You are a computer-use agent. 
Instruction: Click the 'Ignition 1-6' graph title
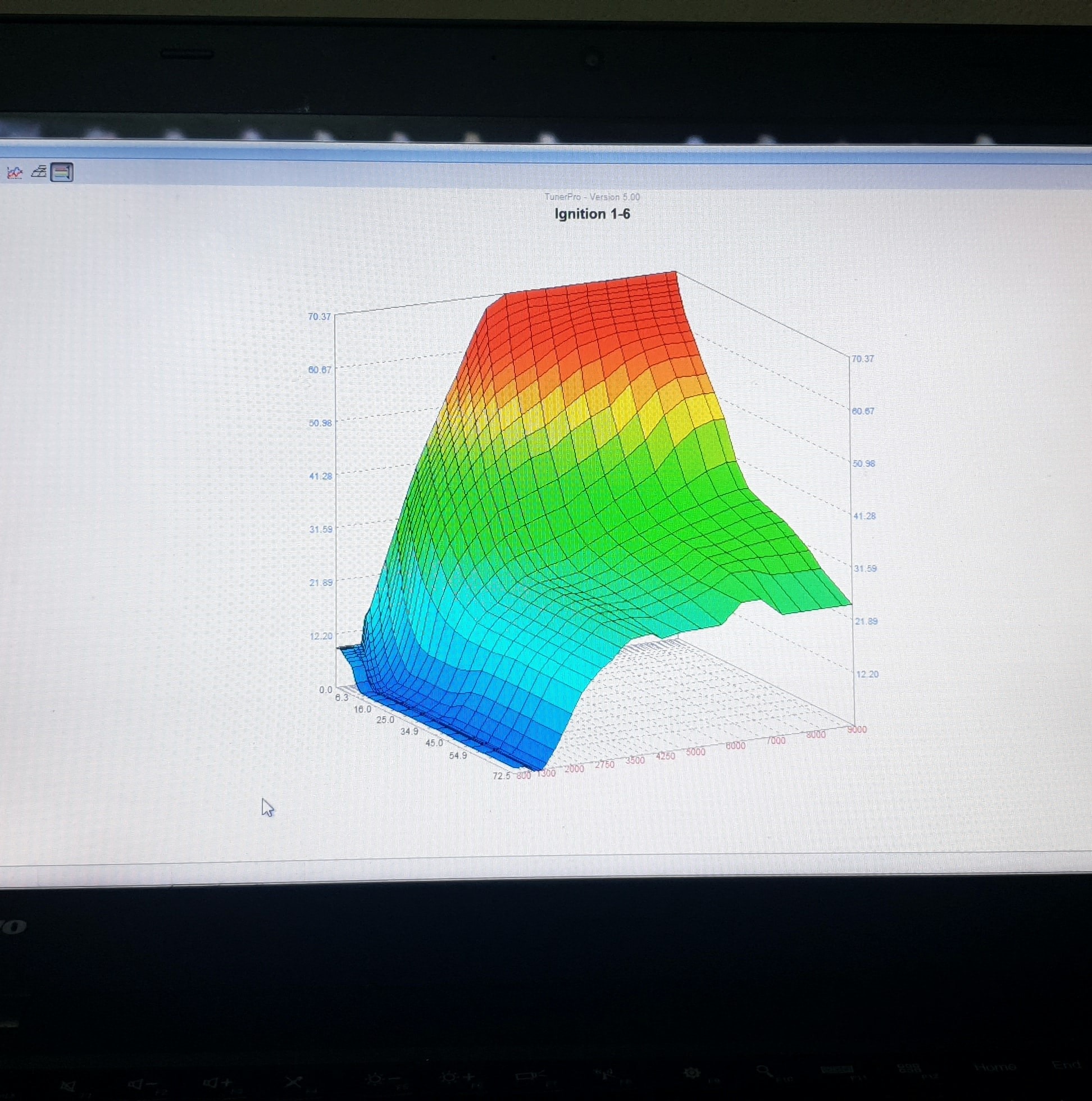pos(592,214)
